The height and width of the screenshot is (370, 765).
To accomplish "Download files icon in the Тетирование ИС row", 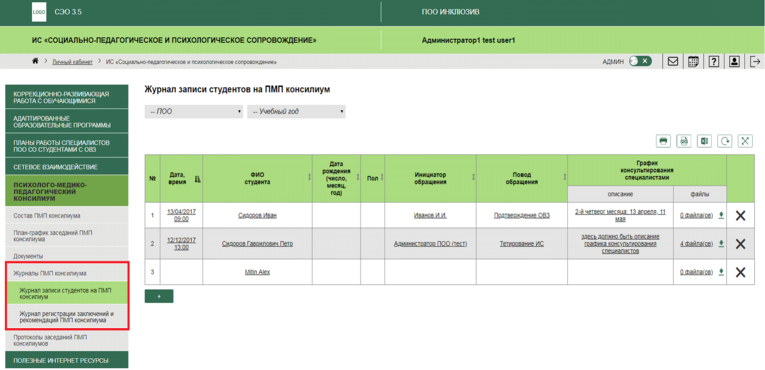I will click(x=721, y=244).
